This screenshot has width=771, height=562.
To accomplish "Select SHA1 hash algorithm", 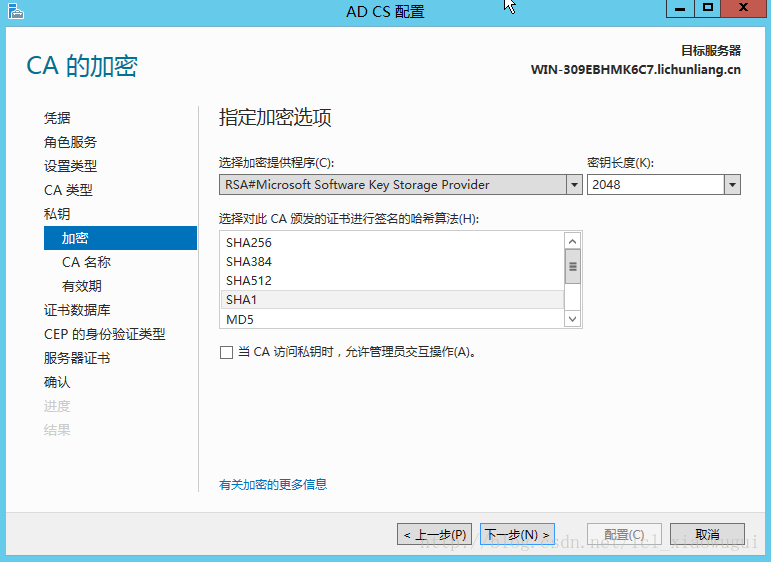I will [x=392, y=299].
